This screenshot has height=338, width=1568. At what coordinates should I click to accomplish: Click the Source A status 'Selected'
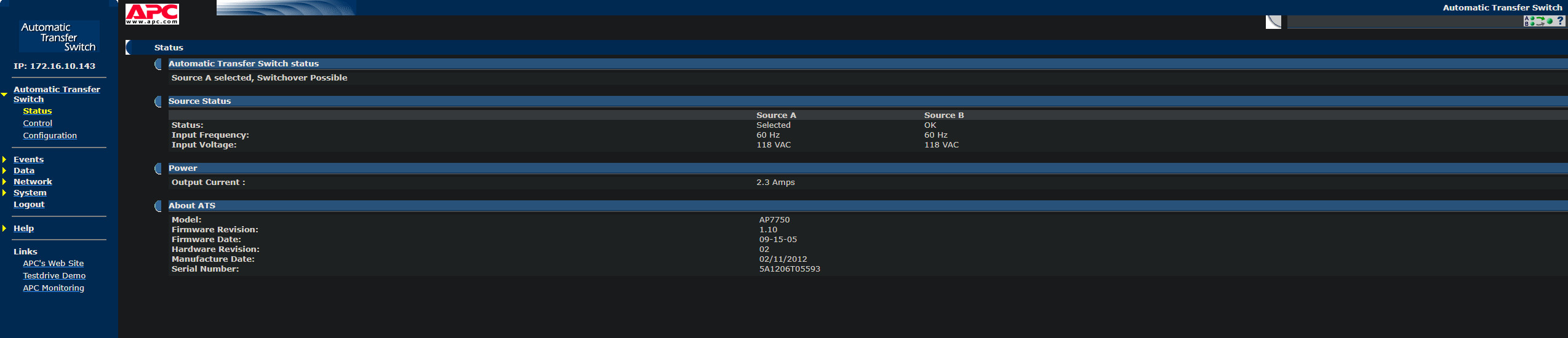[x=774, y=125]
